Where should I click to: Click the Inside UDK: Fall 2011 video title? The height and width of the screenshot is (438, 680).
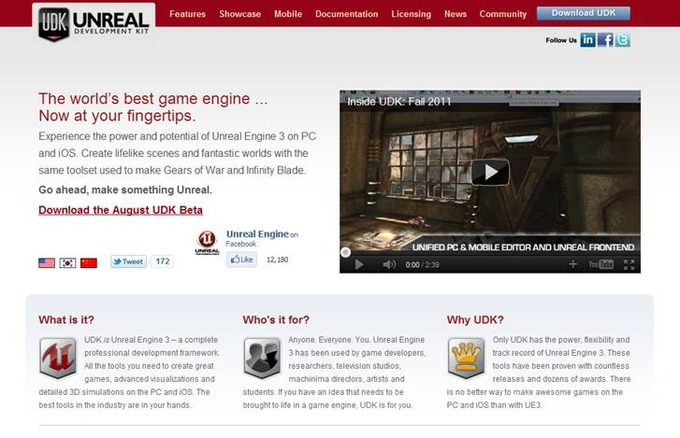(x=399, y=101)
